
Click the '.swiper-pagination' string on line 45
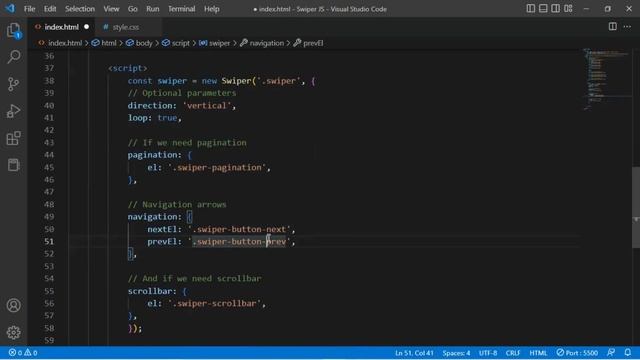click(217, 167)
